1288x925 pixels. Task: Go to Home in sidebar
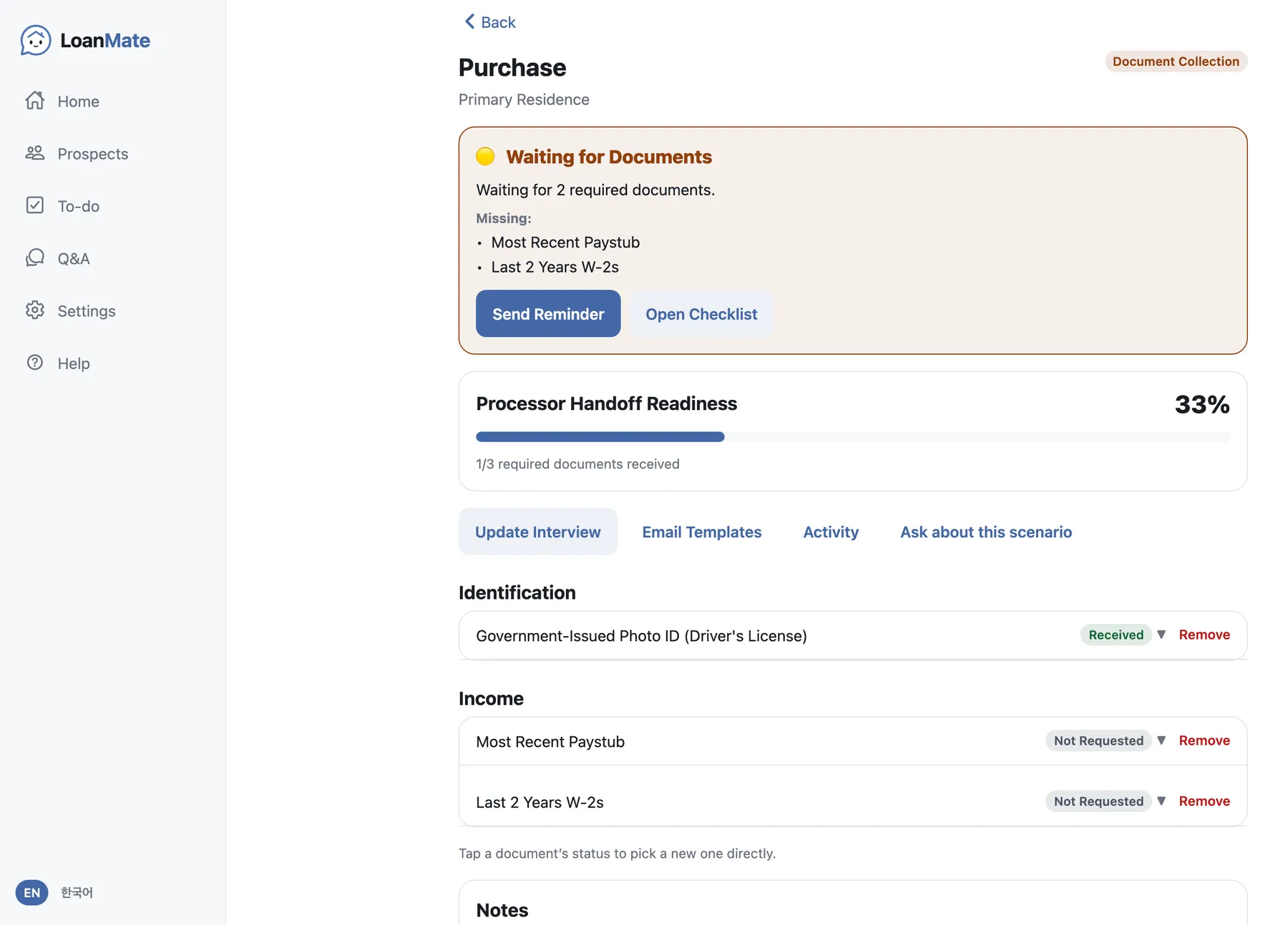(x=78, y=101)
